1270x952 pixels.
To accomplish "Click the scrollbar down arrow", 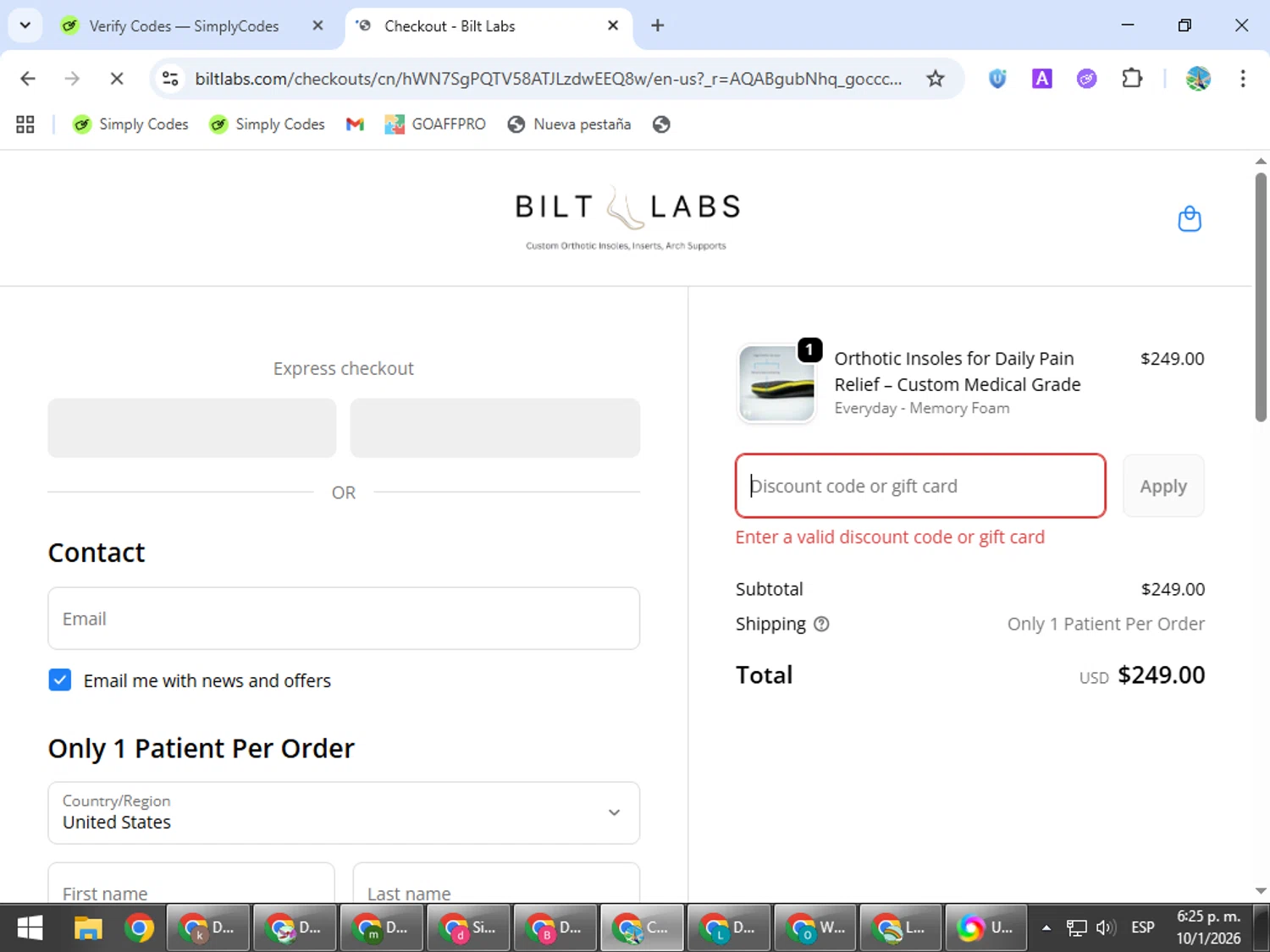I will pyautogui.click(x=1261, y=890).
